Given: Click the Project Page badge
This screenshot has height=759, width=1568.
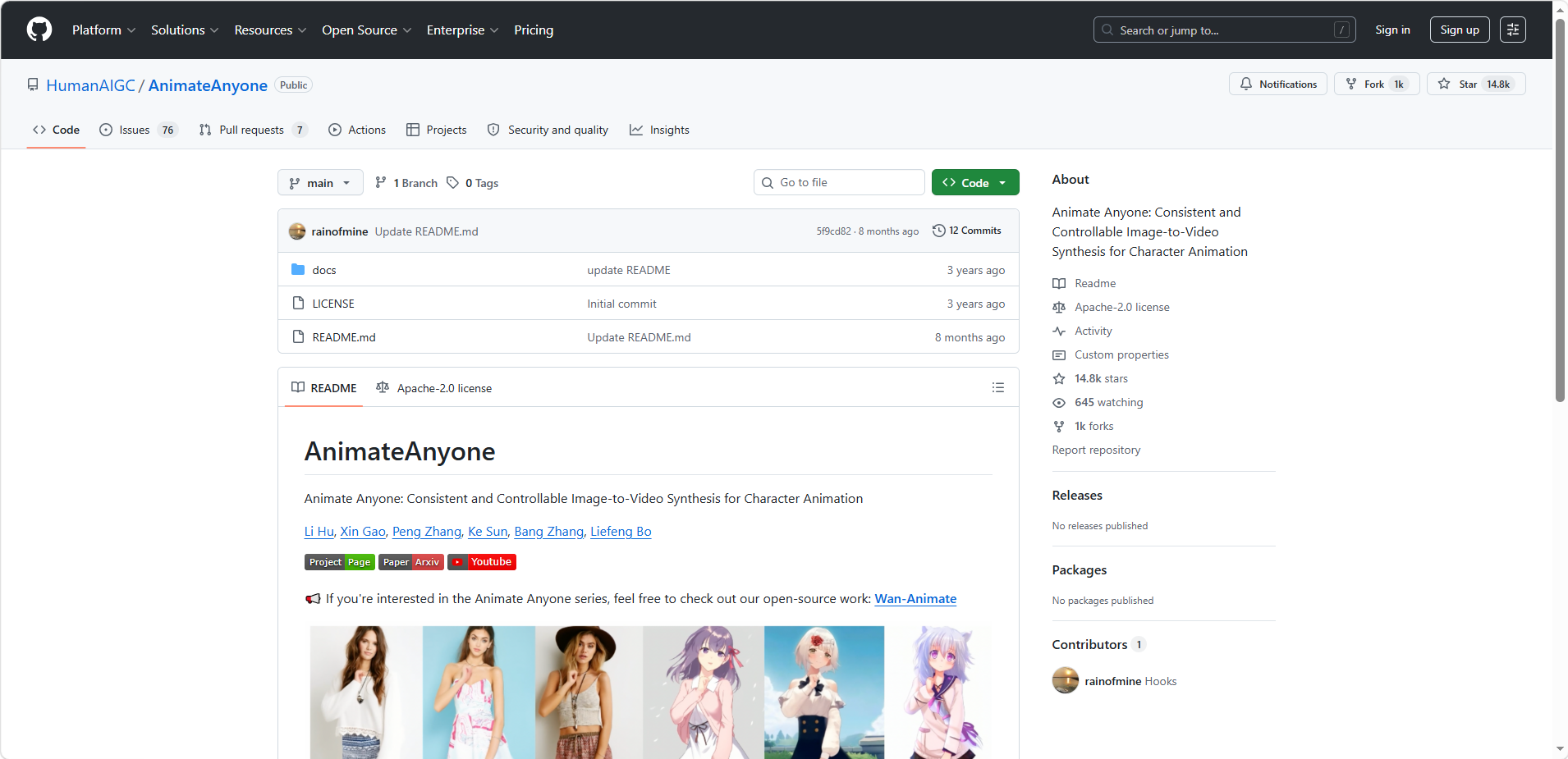Looking at the screenshot, I should tap(340, 562).
